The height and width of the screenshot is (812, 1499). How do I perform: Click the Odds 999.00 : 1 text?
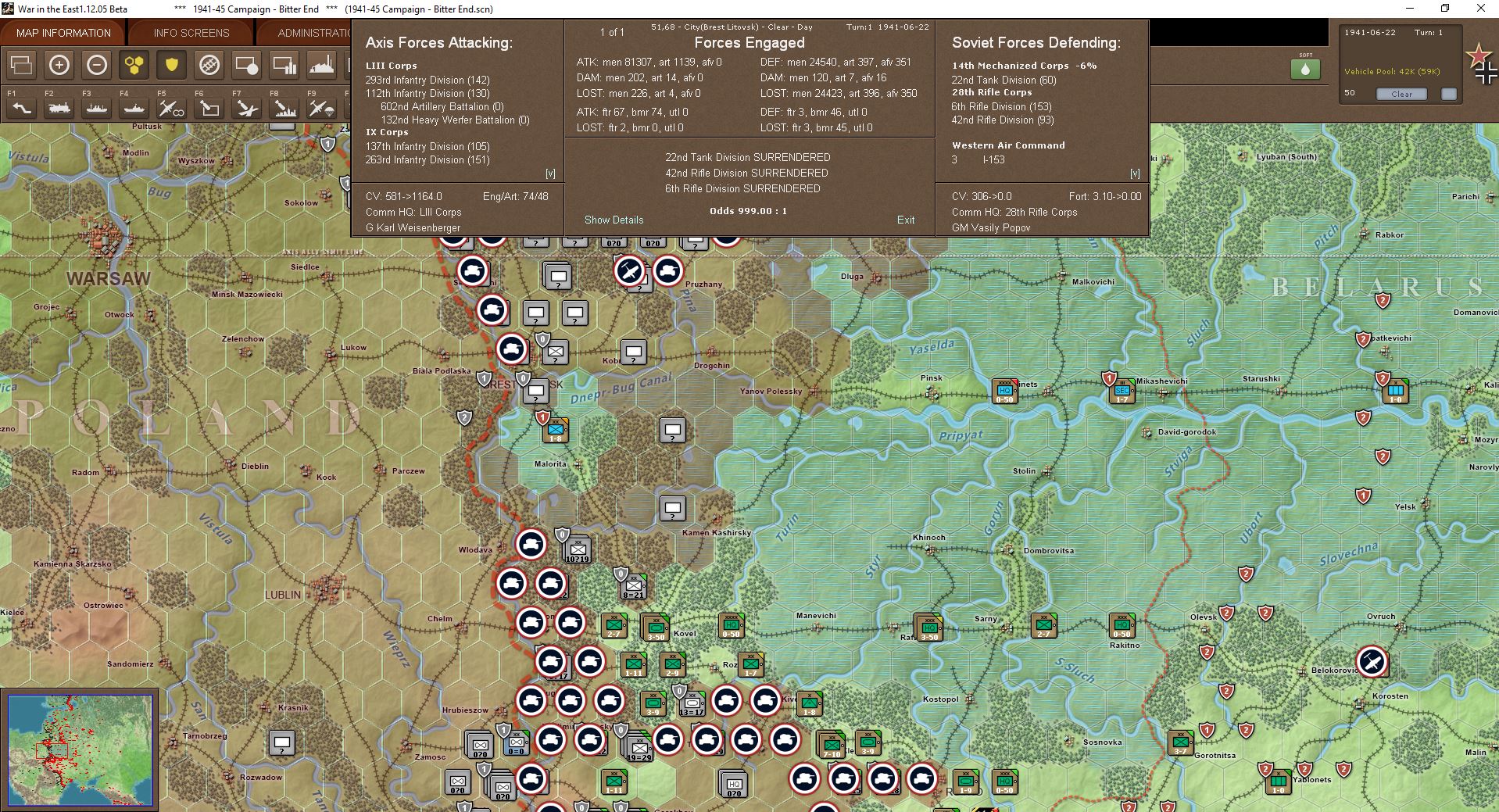point(748,211)
